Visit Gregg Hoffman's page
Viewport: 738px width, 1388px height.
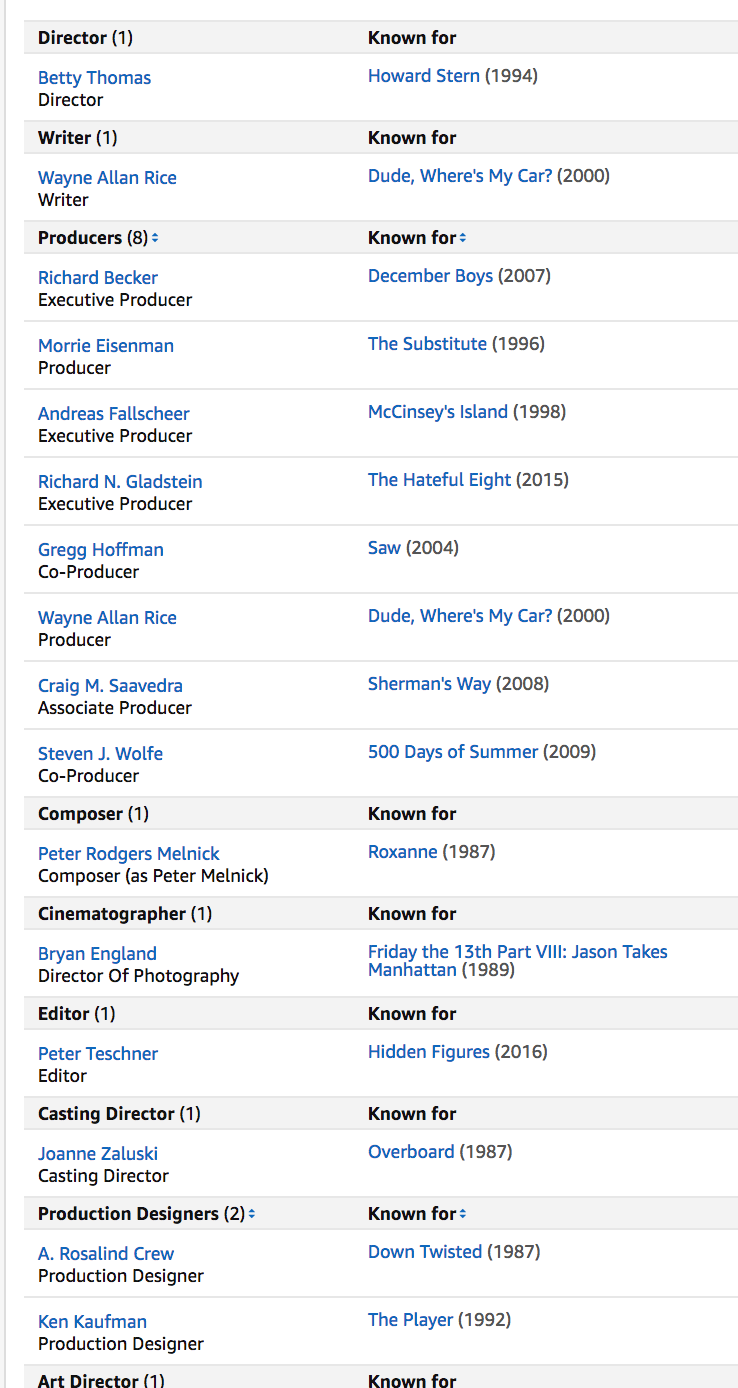100,550
